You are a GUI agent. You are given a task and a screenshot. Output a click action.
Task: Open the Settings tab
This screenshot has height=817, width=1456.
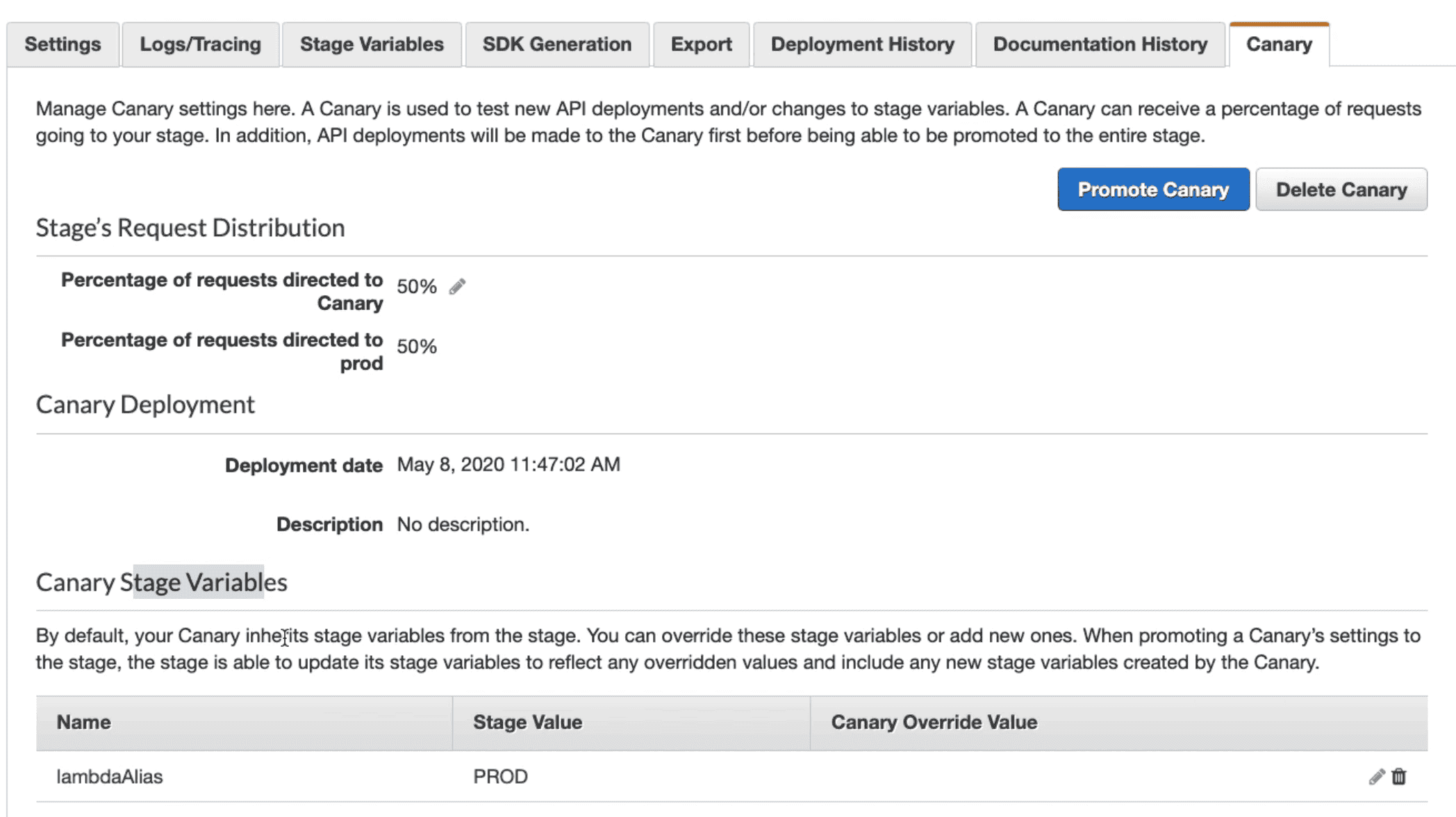pos(63,44)
